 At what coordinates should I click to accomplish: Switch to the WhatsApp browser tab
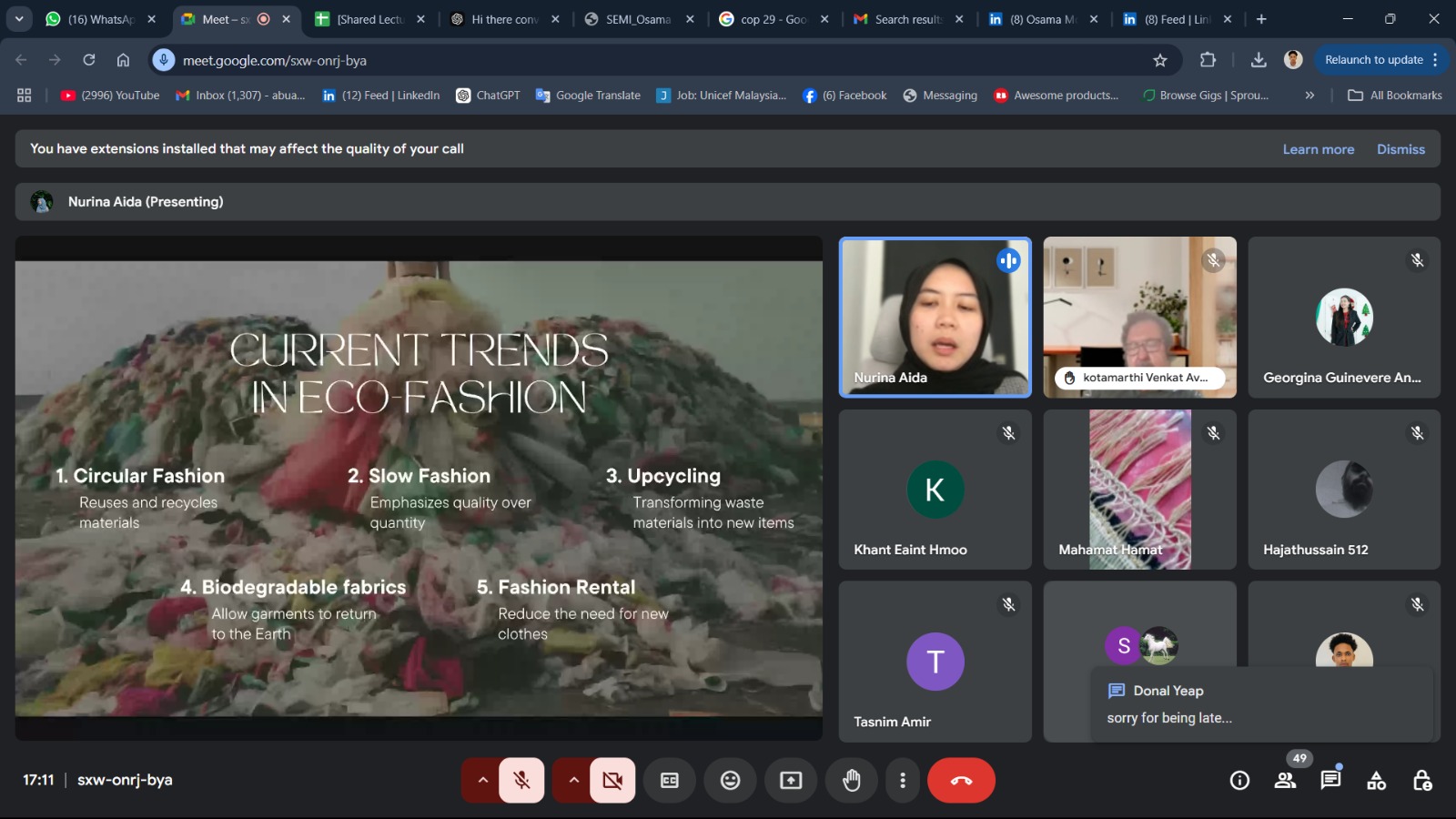pos(100,19)
